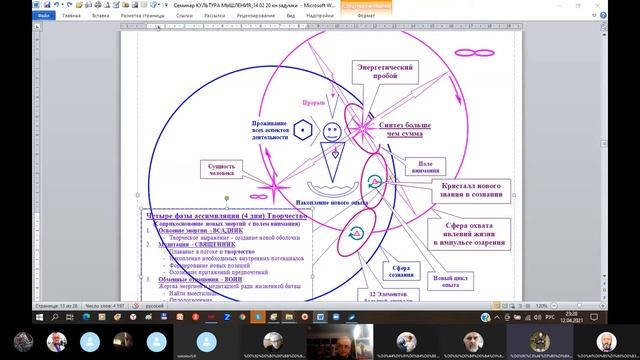Collapse the ribbon with the caret button

tap(594, 16)
